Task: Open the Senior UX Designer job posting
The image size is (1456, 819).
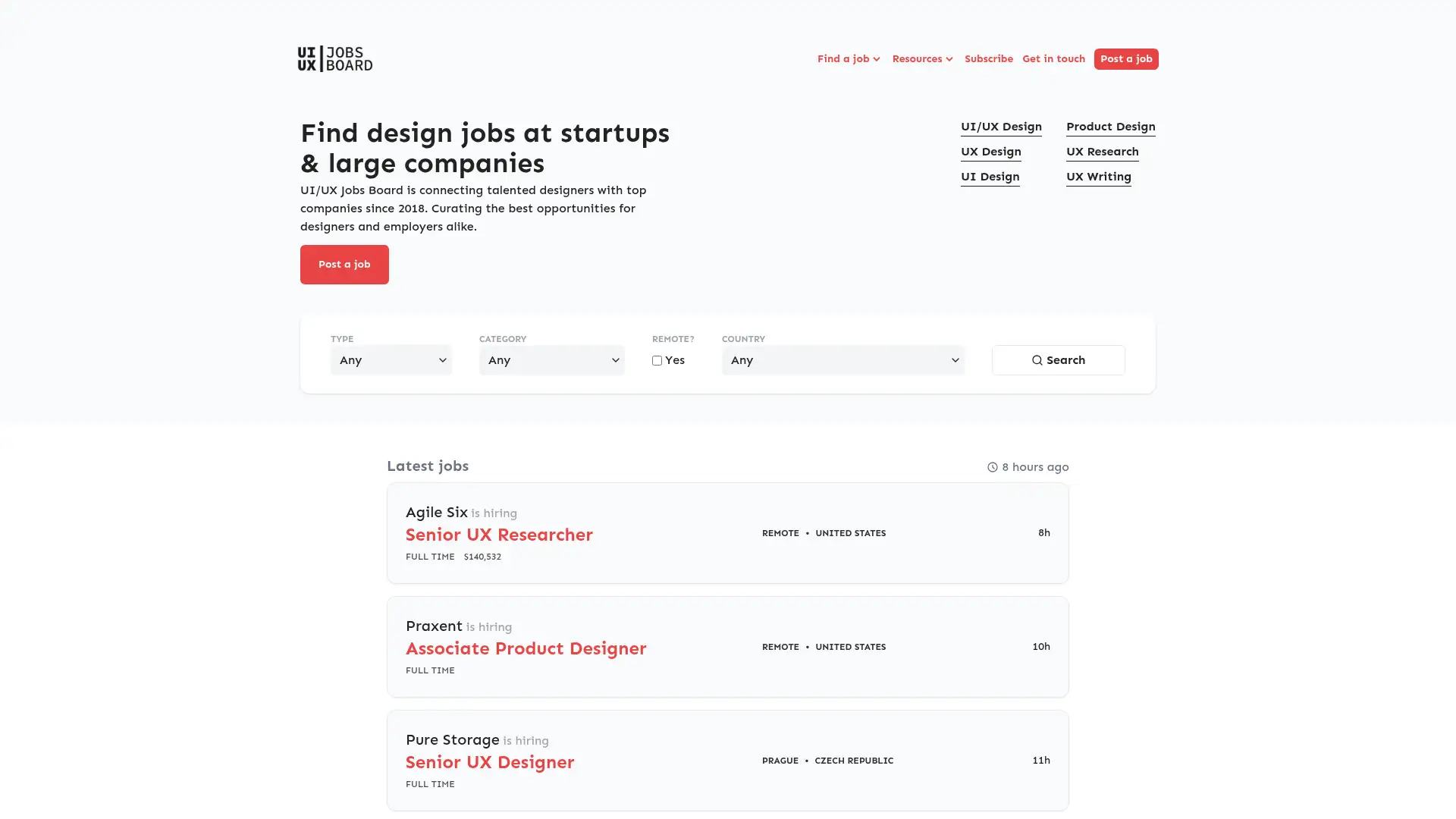Action: pyautogui.click(x=490, y=762)
